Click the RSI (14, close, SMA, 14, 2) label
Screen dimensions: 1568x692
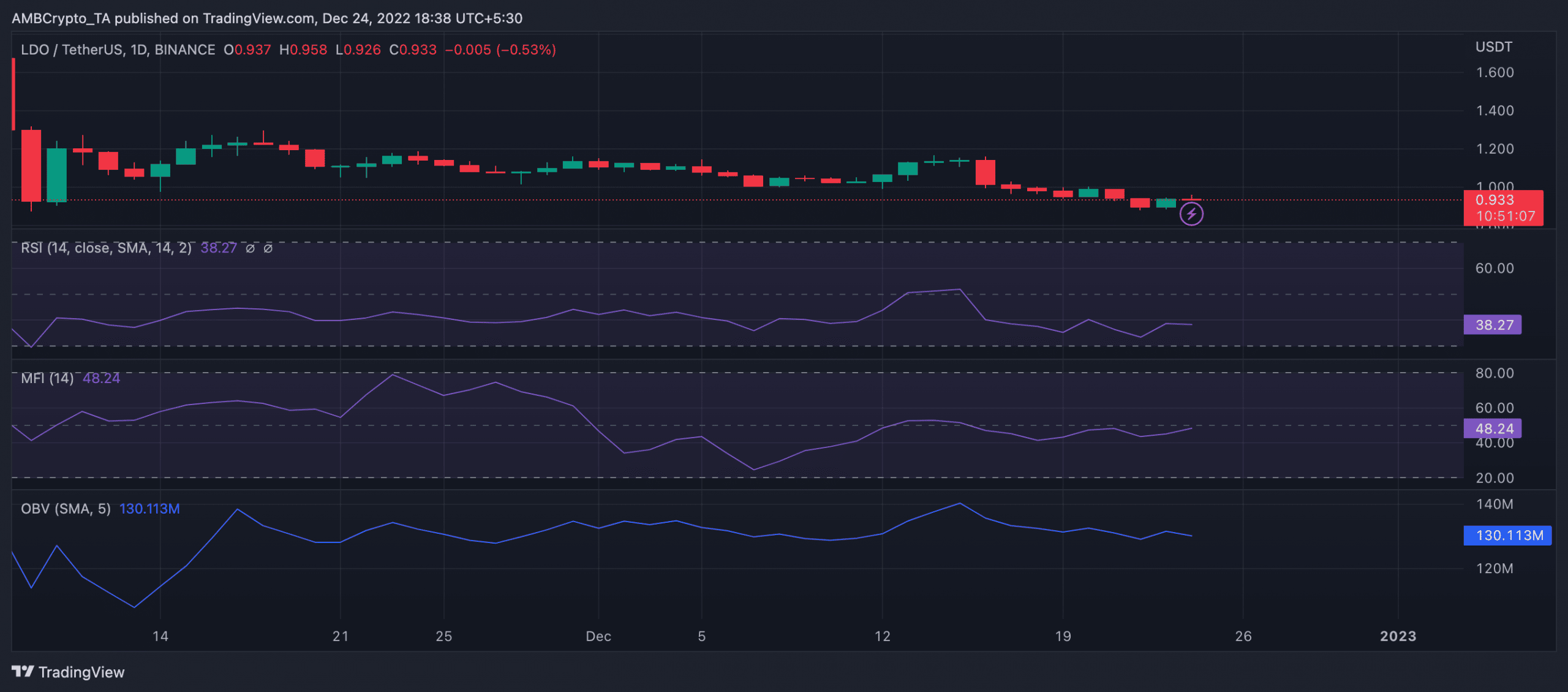[106, 248]
